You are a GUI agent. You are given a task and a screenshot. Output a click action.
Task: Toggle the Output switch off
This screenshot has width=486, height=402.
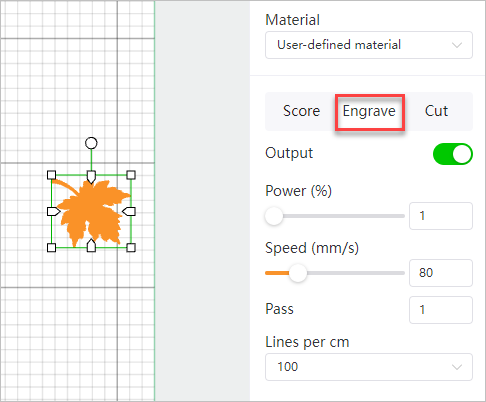point(453,154)
